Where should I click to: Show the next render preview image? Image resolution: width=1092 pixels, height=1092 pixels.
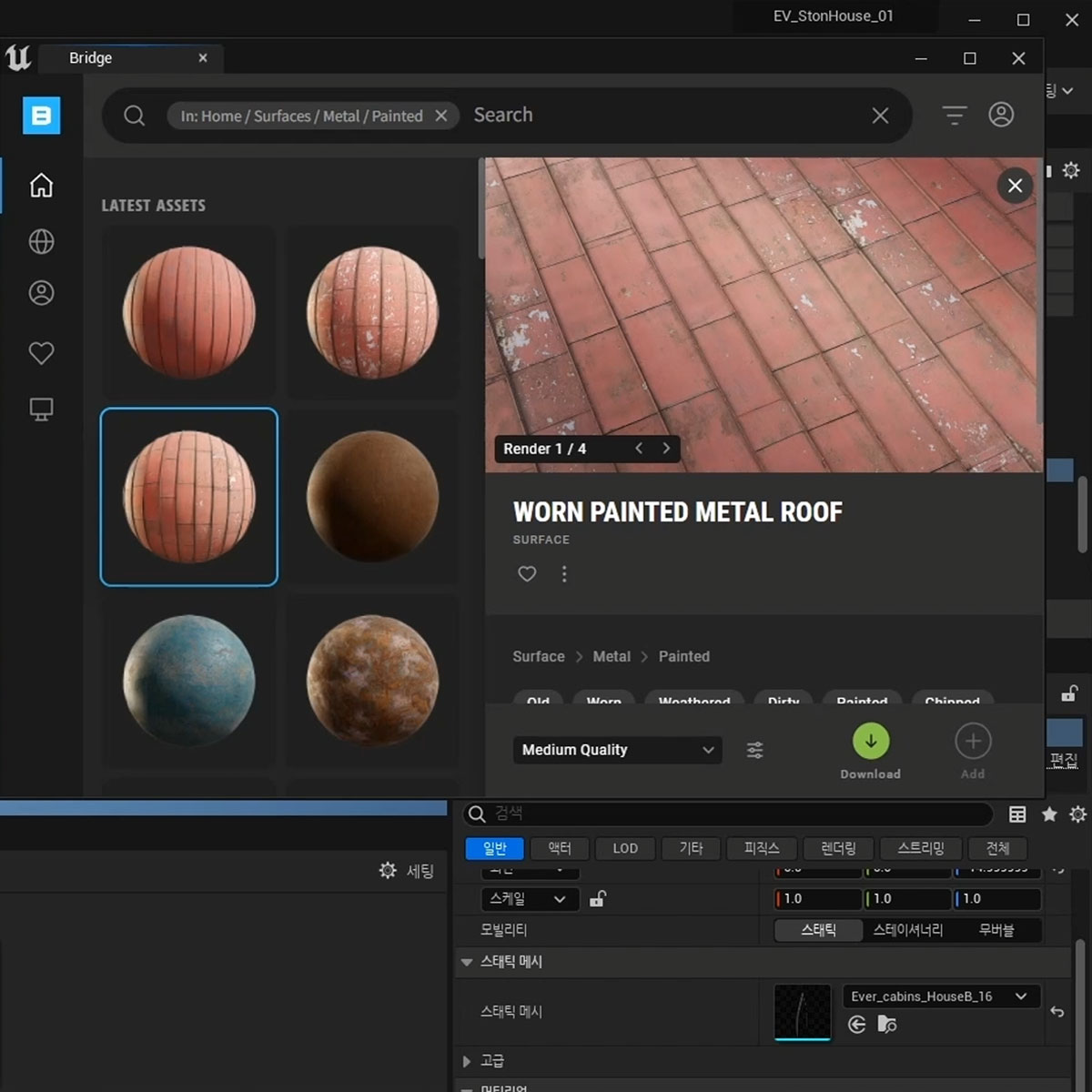pos(666,449)
